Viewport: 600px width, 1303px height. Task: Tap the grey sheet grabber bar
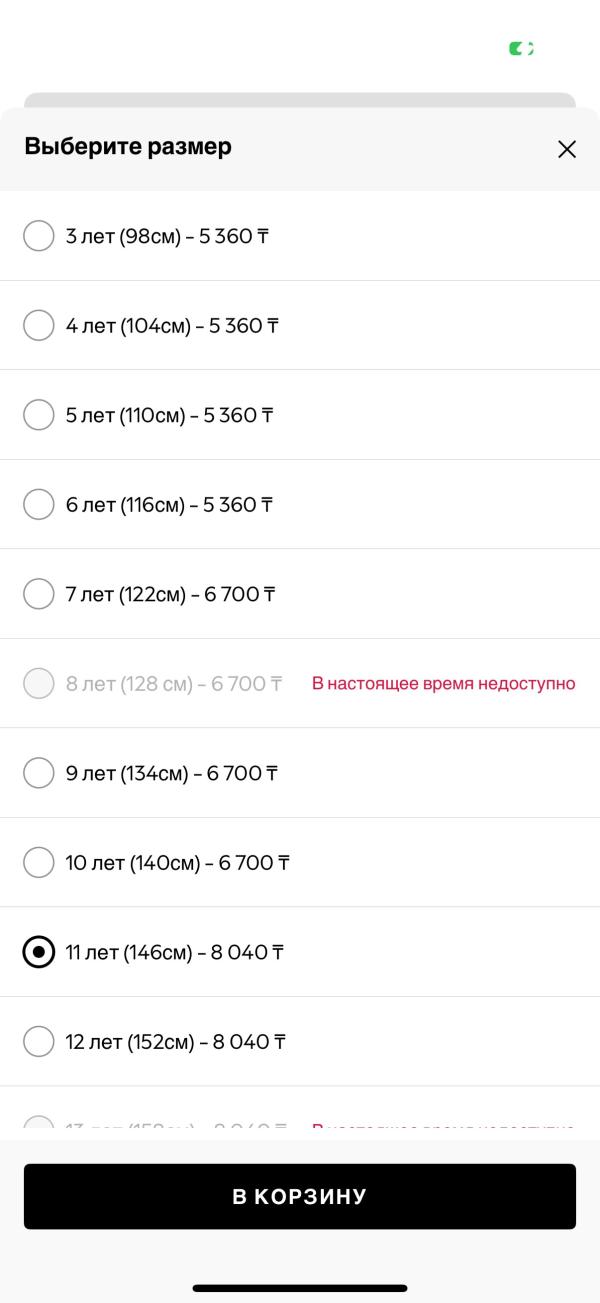(x=300, y=100)
